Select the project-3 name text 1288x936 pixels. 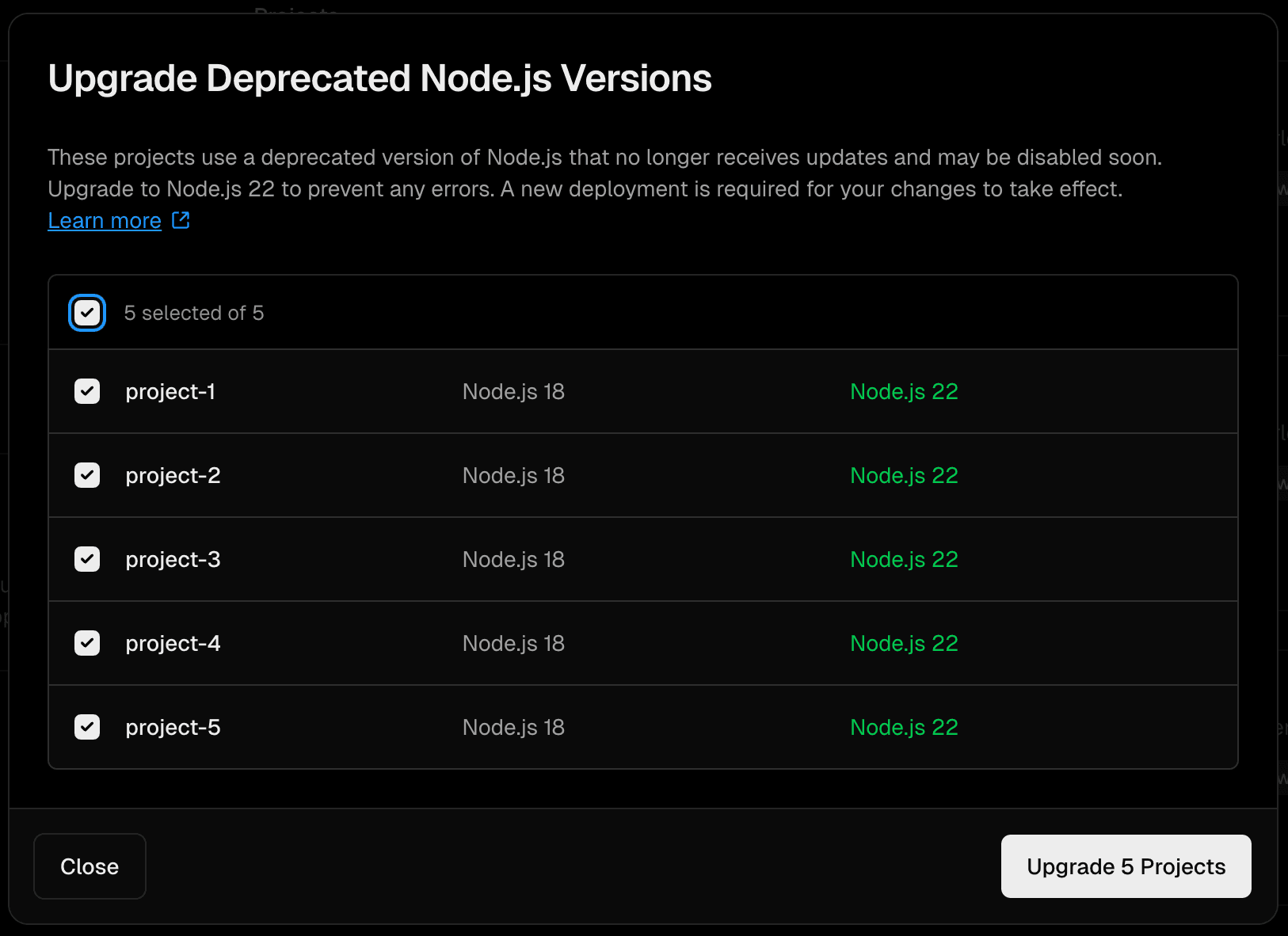173,560
